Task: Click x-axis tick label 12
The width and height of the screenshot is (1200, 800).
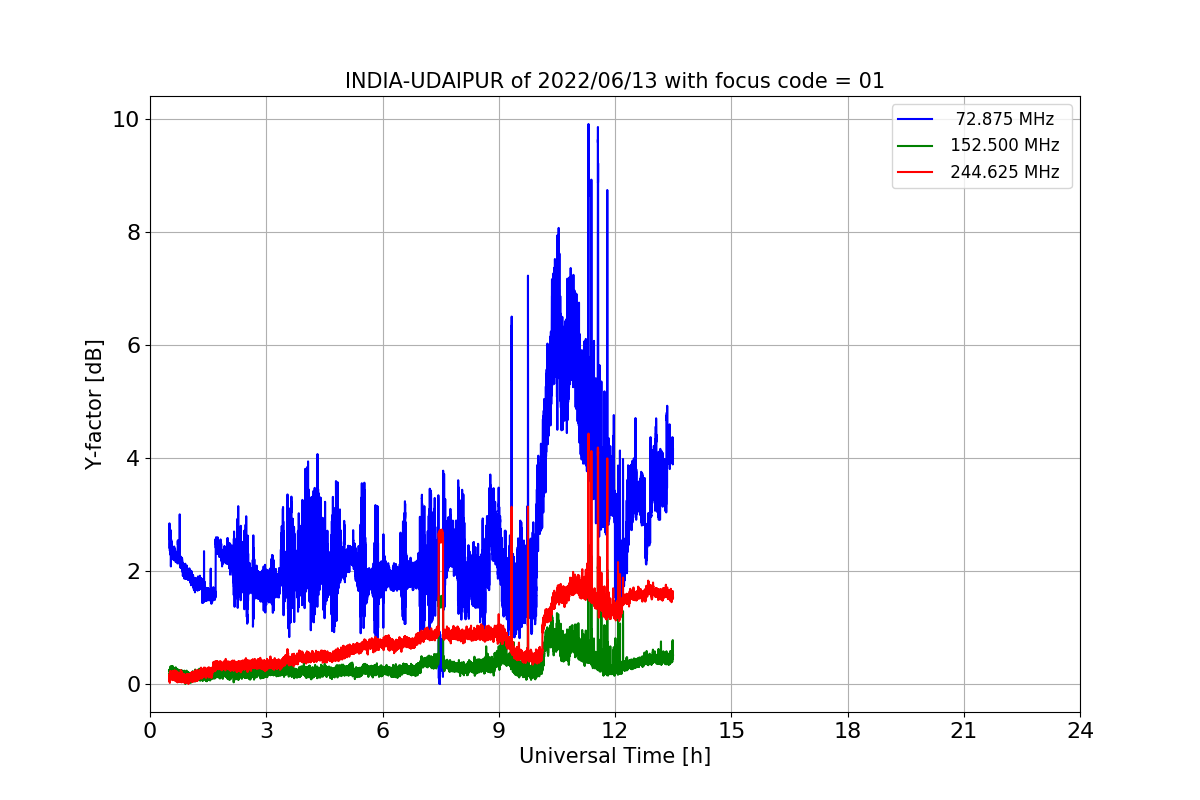Action: pos(615,731)
